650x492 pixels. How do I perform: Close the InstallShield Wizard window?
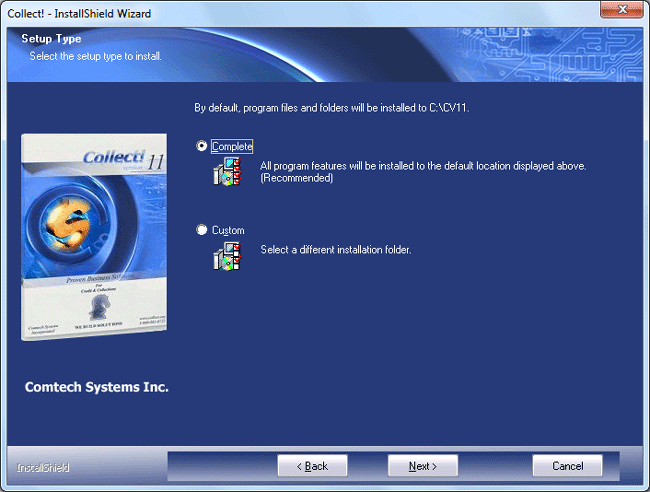[622, 11]
